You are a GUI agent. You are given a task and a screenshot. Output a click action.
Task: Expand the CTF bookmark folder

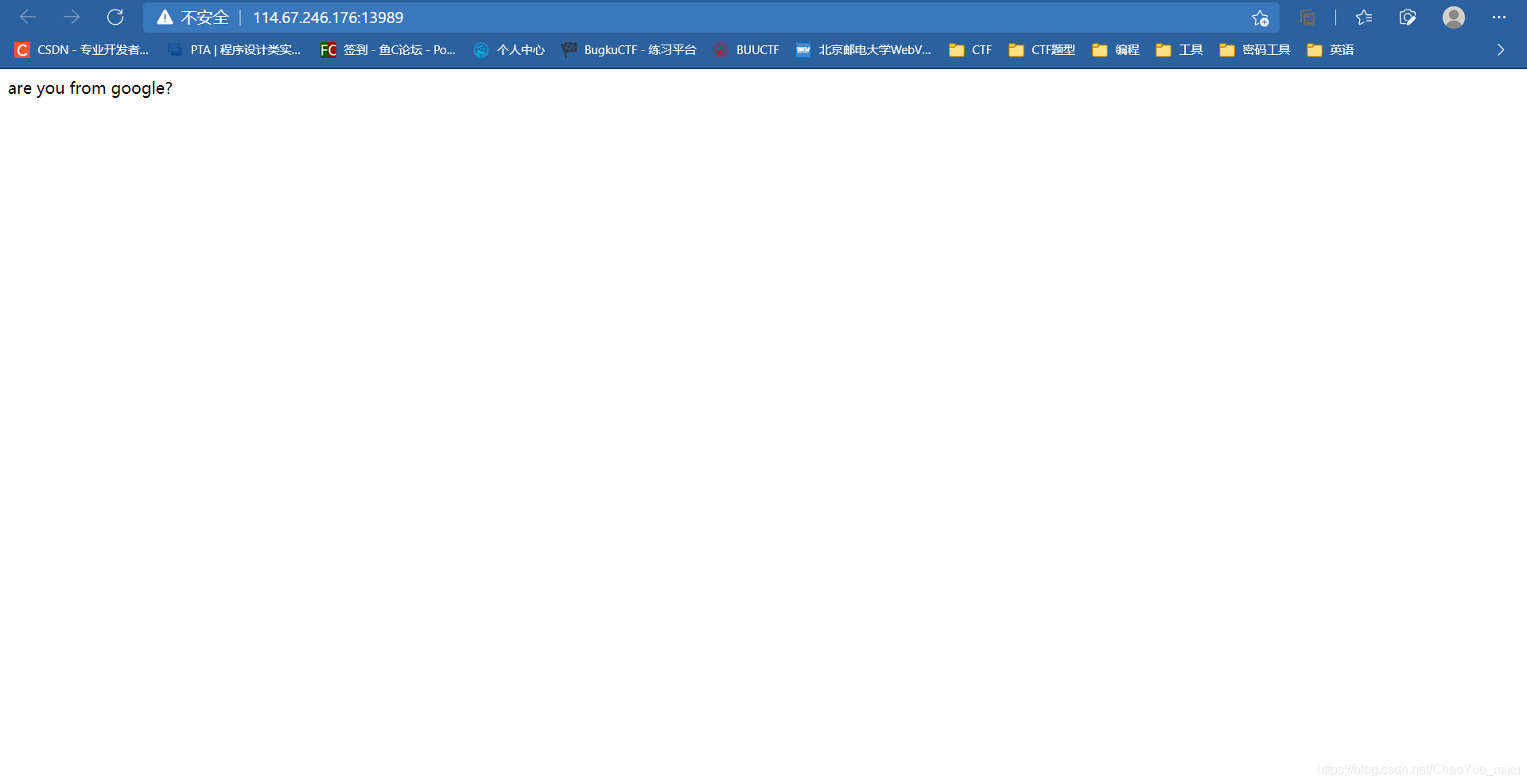pos(970,50)
